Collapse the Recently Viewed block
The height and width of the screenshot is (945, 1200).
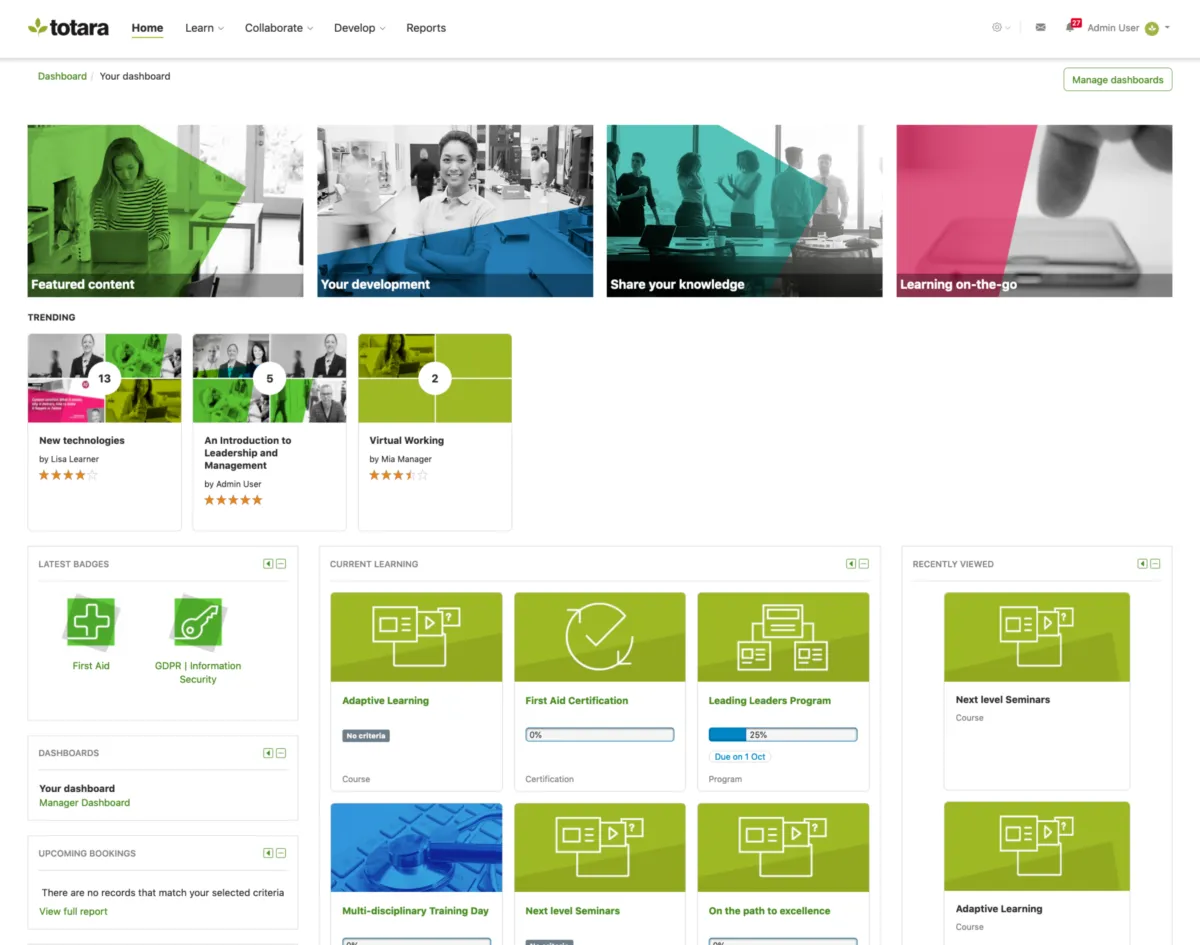(x=1155, y=564)
